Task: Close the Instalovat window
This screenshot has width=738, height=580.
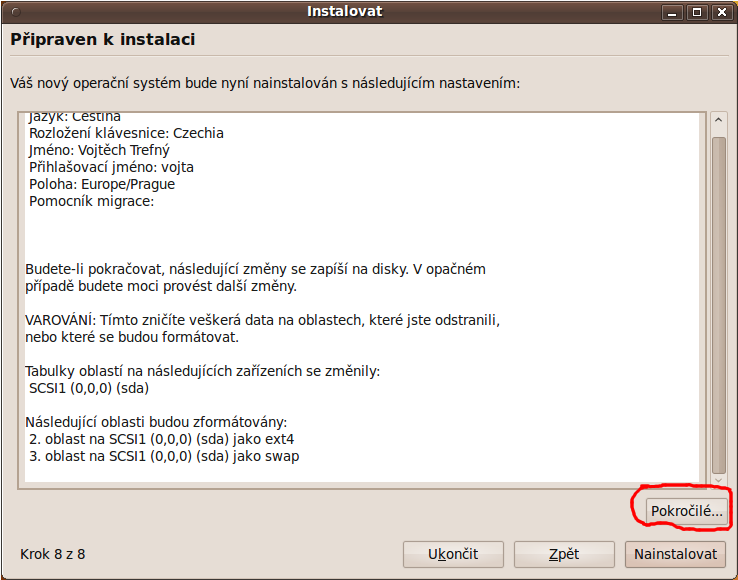Action: point(722,12)
